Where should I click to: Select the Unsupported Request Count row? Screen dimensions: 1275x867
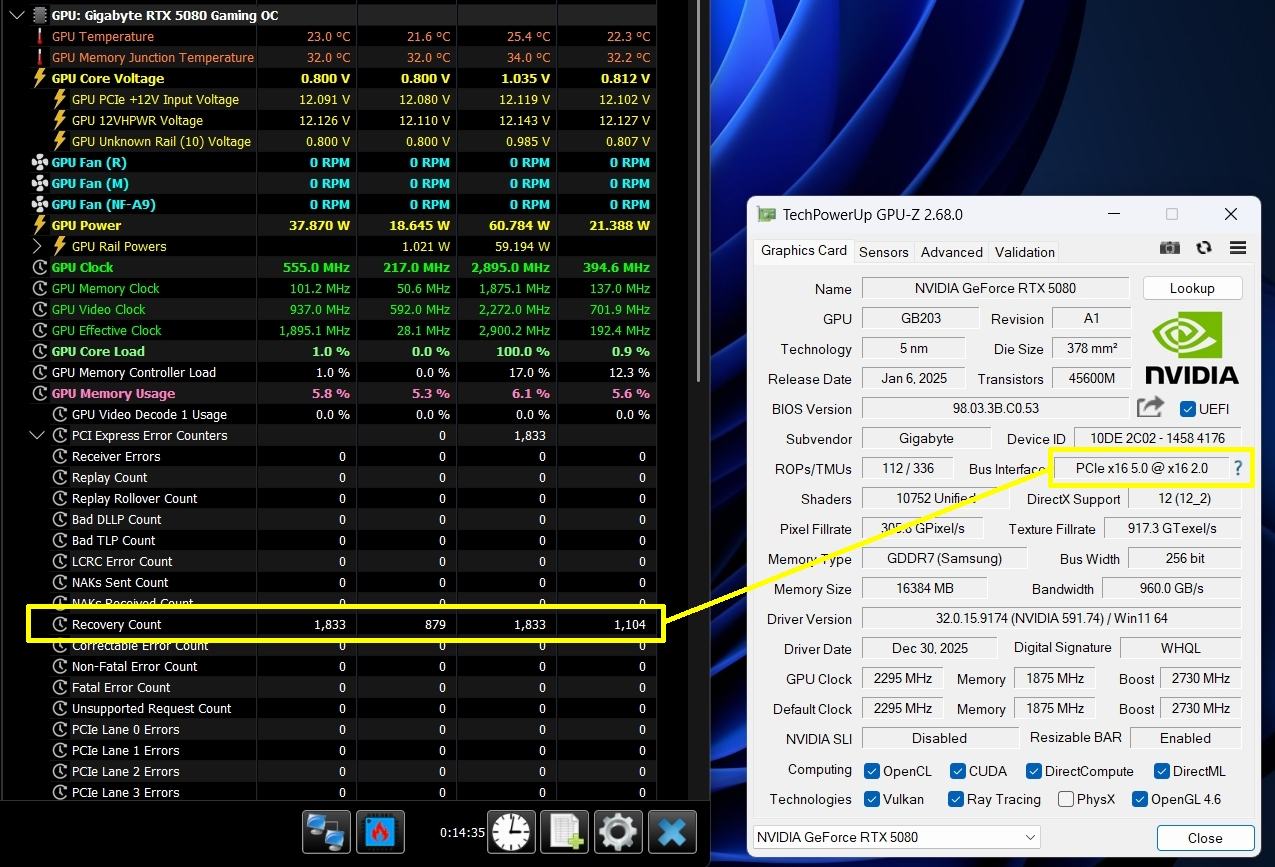pos(344,708)
